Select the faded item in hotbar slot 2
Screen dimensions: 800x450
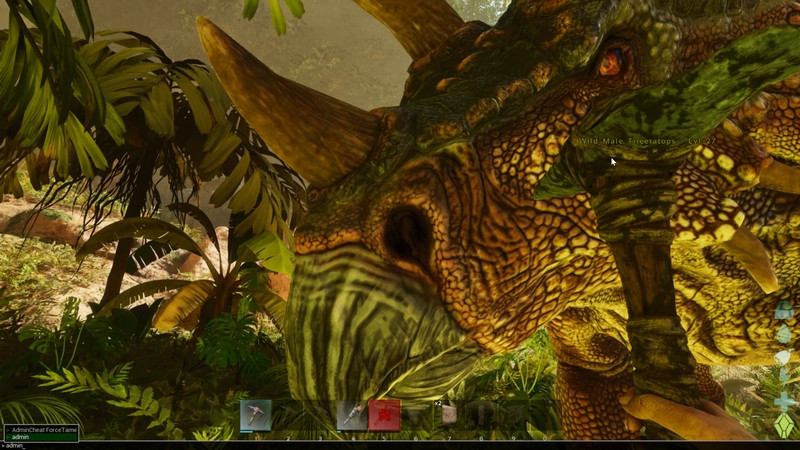[x=288, y=415]
